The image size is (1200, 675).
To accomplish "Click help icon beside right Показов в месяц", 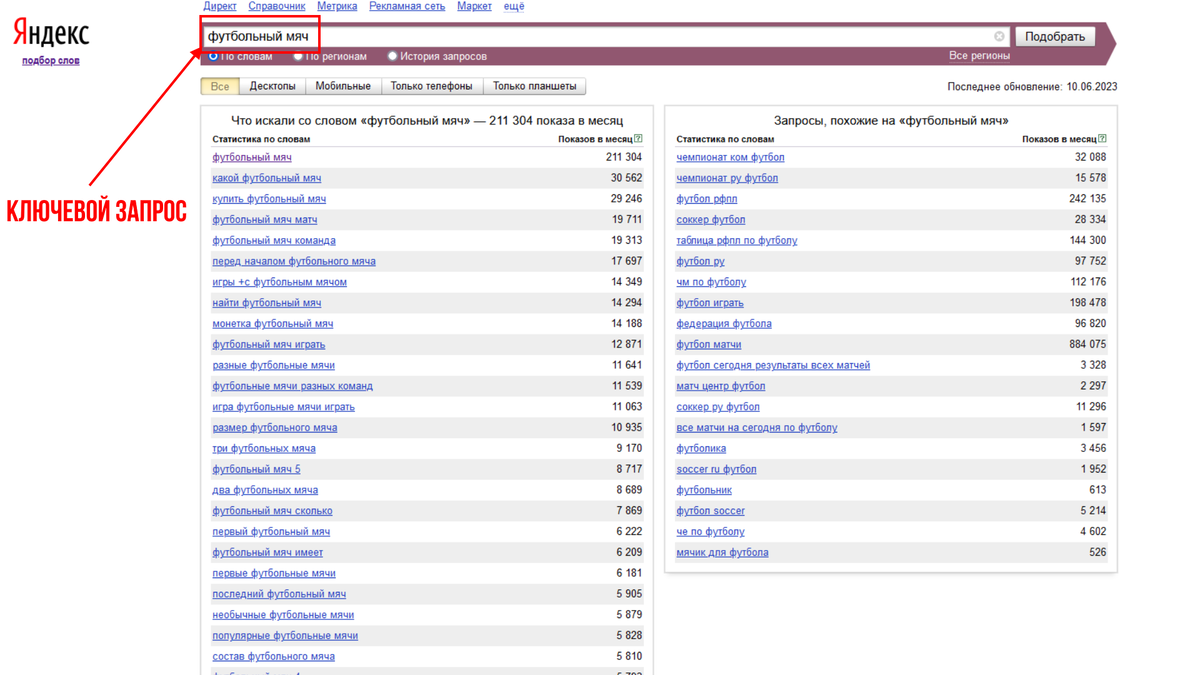I will pyautogui.click(x=1102, y=139).
